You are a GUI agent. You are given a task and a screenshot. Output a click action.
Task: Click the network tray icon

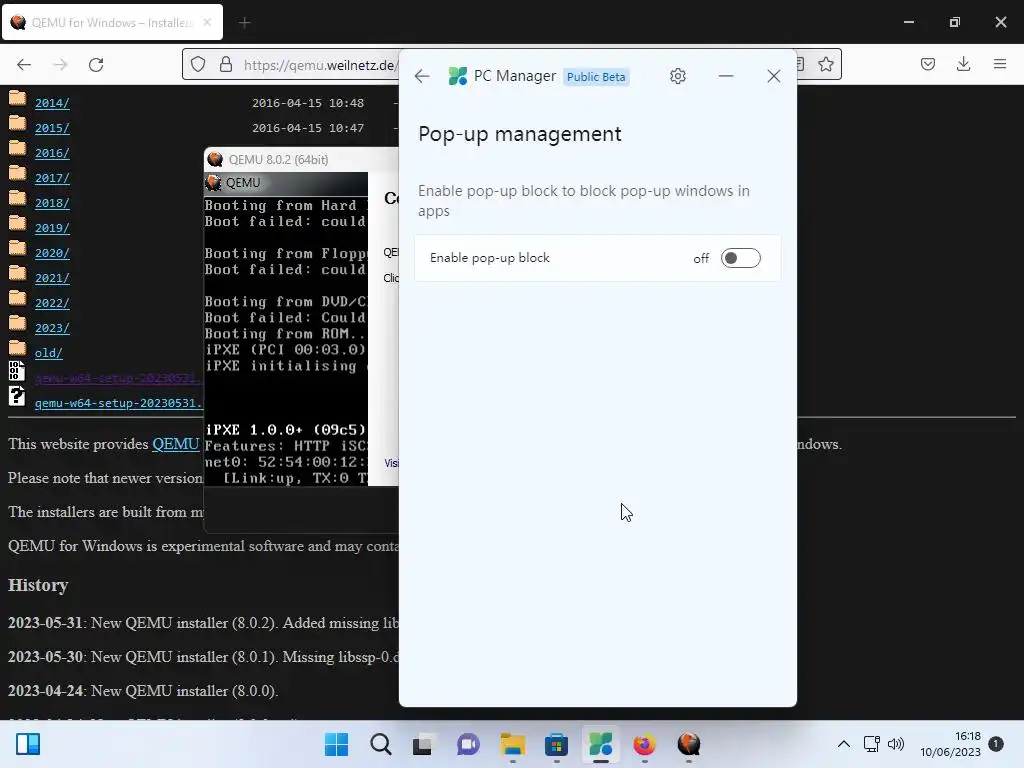(872, 744)
